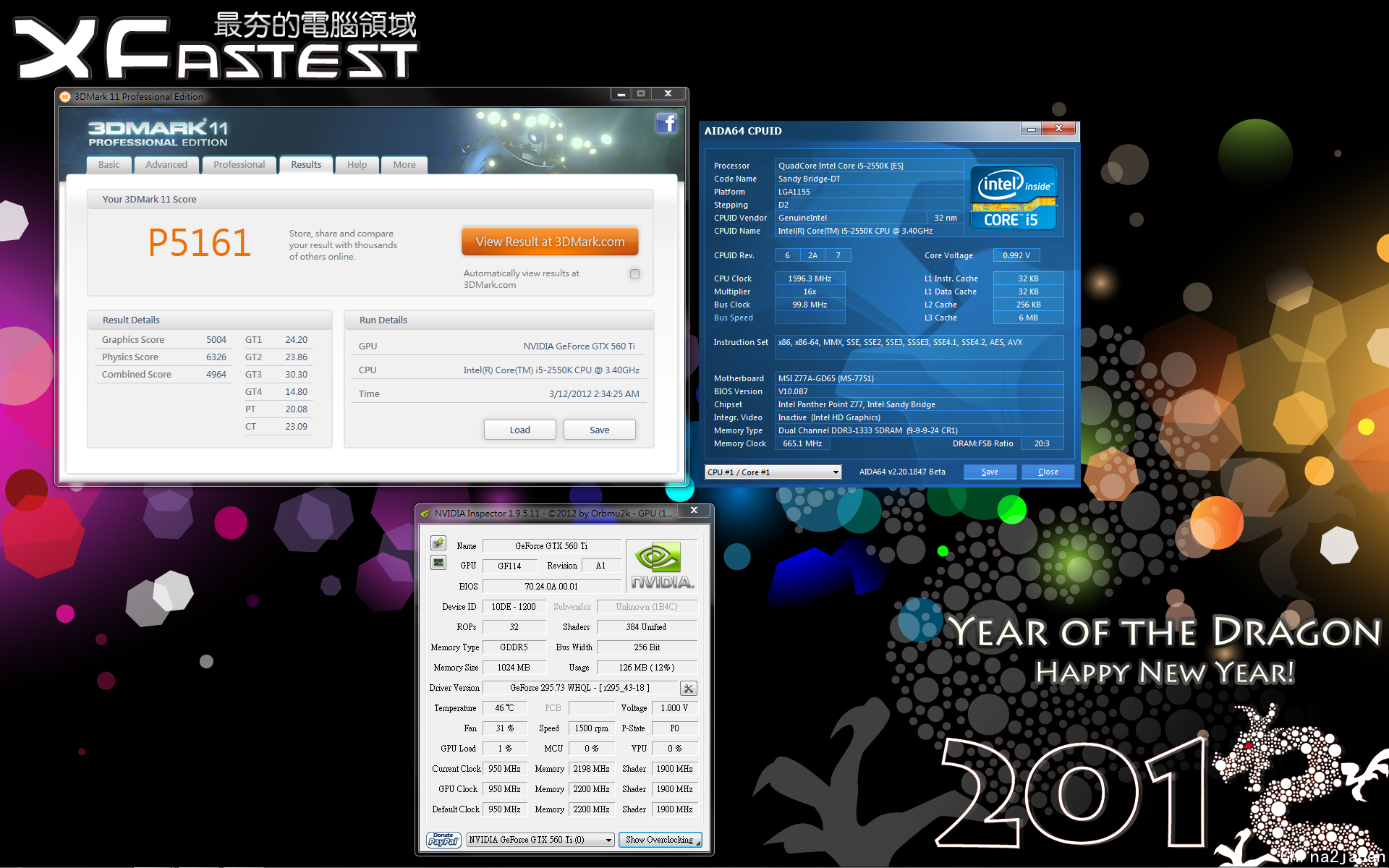The height and width of the screenshot is (868, 1389).
Task: Click the P-State value P0
Action: tap(674, 728)
